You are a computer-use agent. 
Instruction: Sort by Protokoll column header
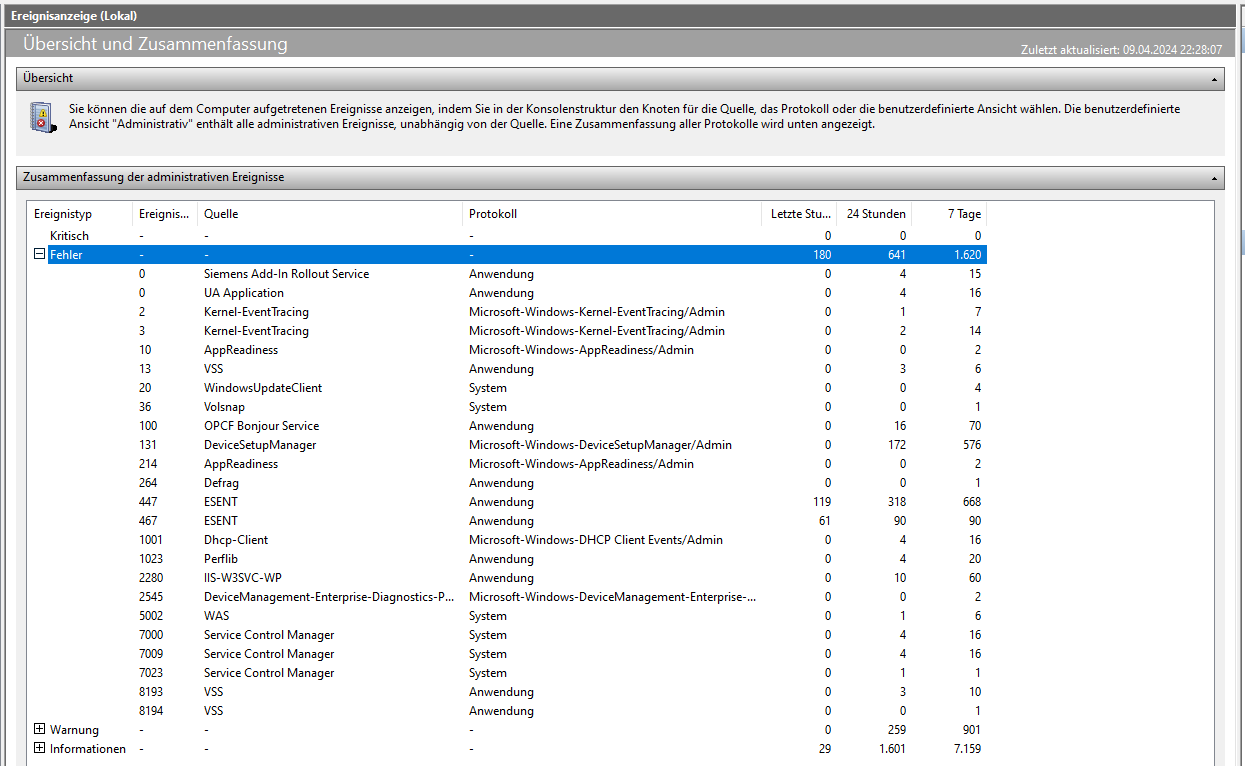pos(611,214)
